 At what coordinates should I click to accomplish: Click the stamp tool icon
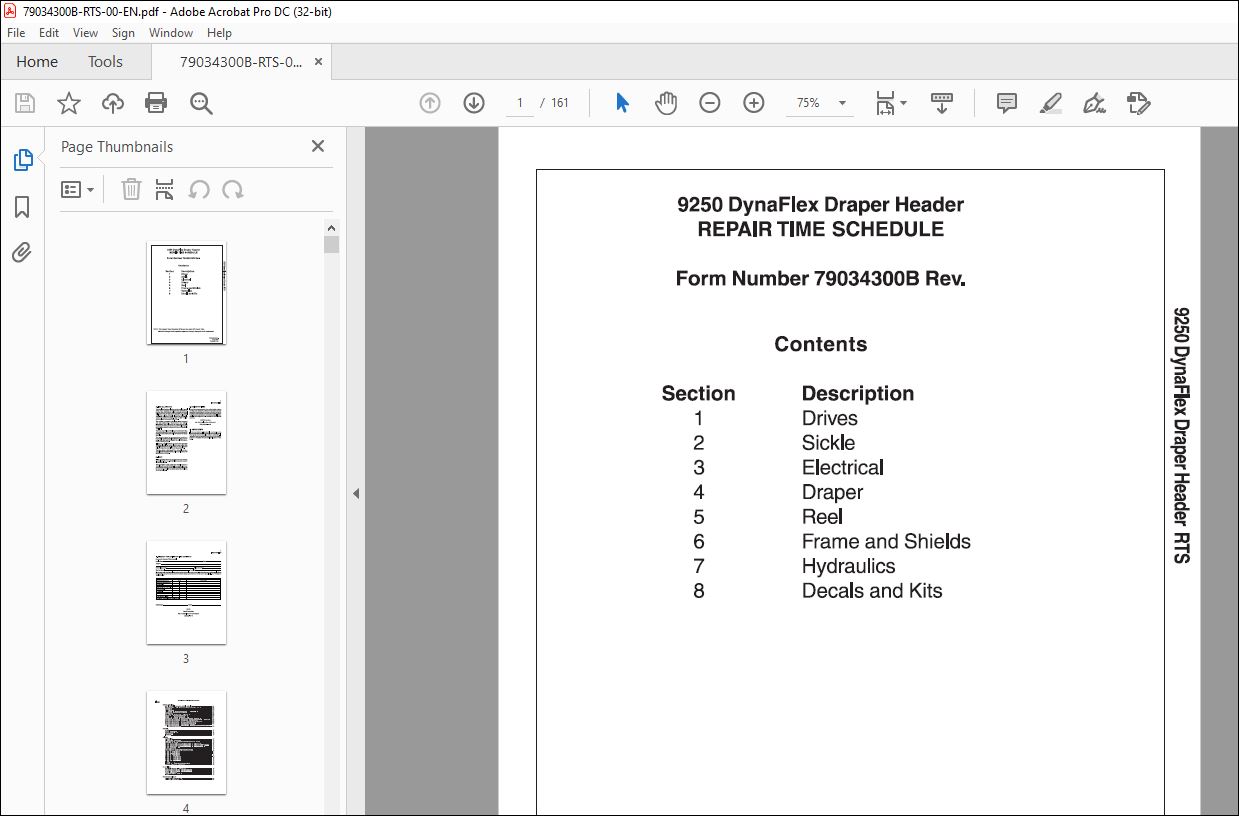1139,103
